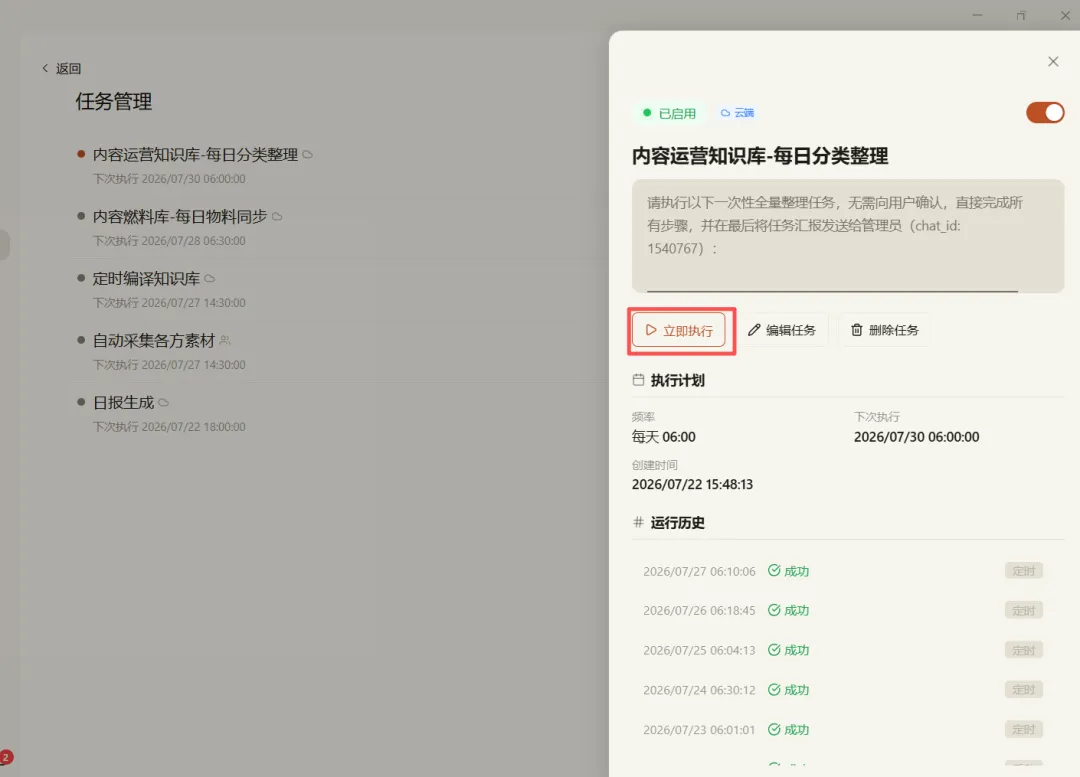
Task: Click 定时 tag on 07/24 run
Action: click(x=1024, y=690)
